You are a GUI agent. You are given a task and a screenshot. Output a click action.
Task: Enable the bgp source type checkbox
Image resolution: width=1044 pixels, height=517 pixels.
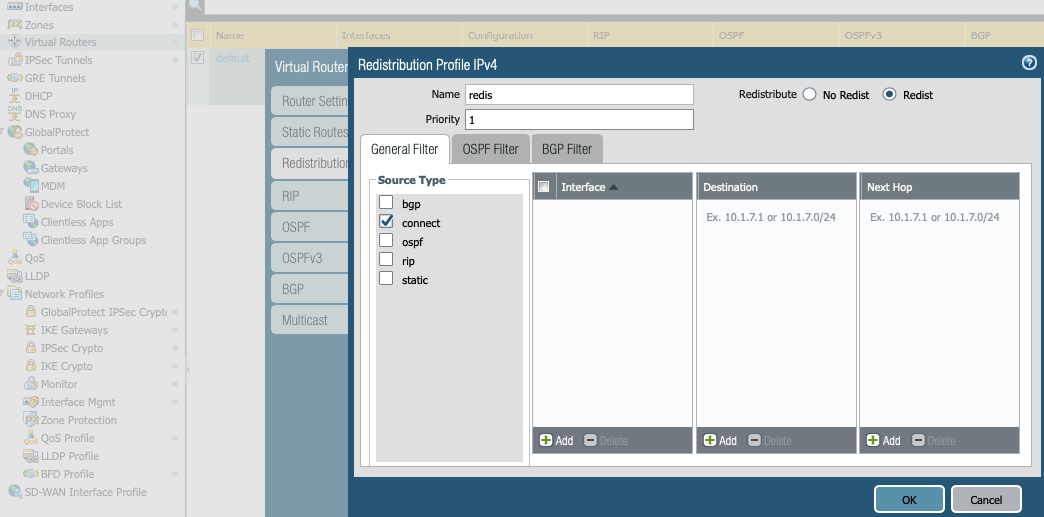pyautogui.click(x=386, y=204)
